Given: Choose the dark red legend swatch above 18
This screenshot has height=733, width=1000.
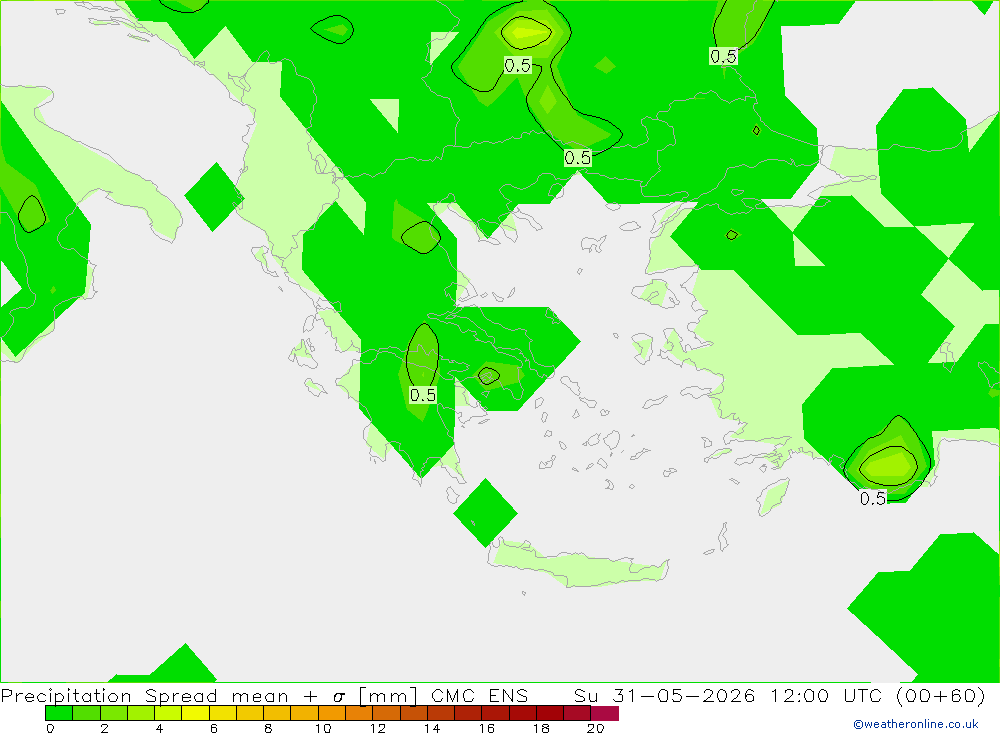Looking at the screenshot, I should click(550, 713).
